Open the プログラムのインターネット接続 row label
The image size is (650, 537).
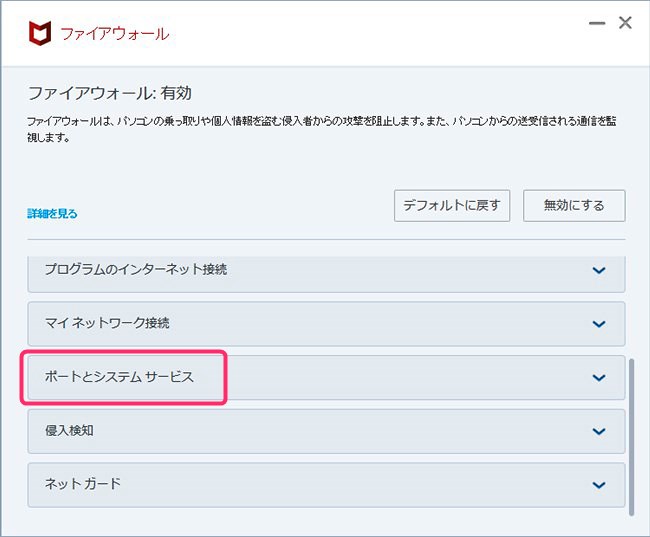[136, 269]
